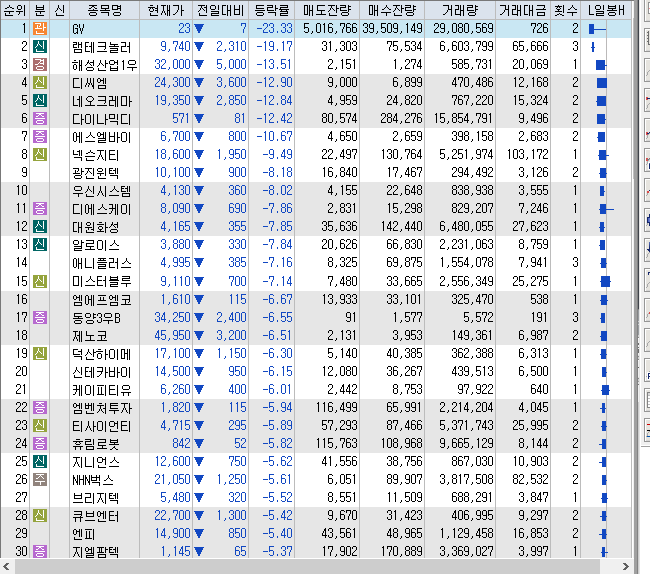Click the 신 badge next to 디씨엠

click(40, 82)
